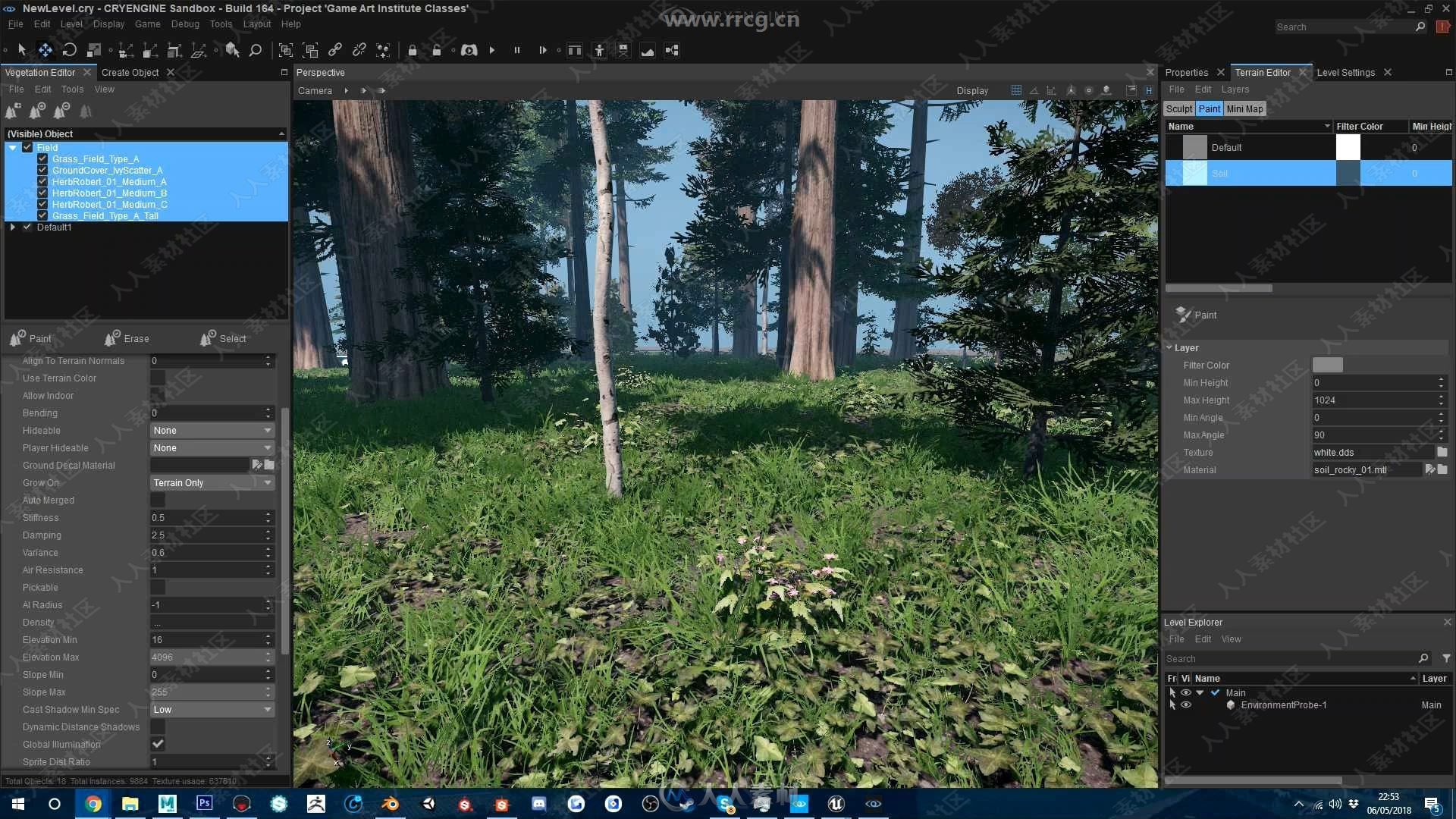Click the Display settings icon in viewport toolbar

(x=971, y=90)
